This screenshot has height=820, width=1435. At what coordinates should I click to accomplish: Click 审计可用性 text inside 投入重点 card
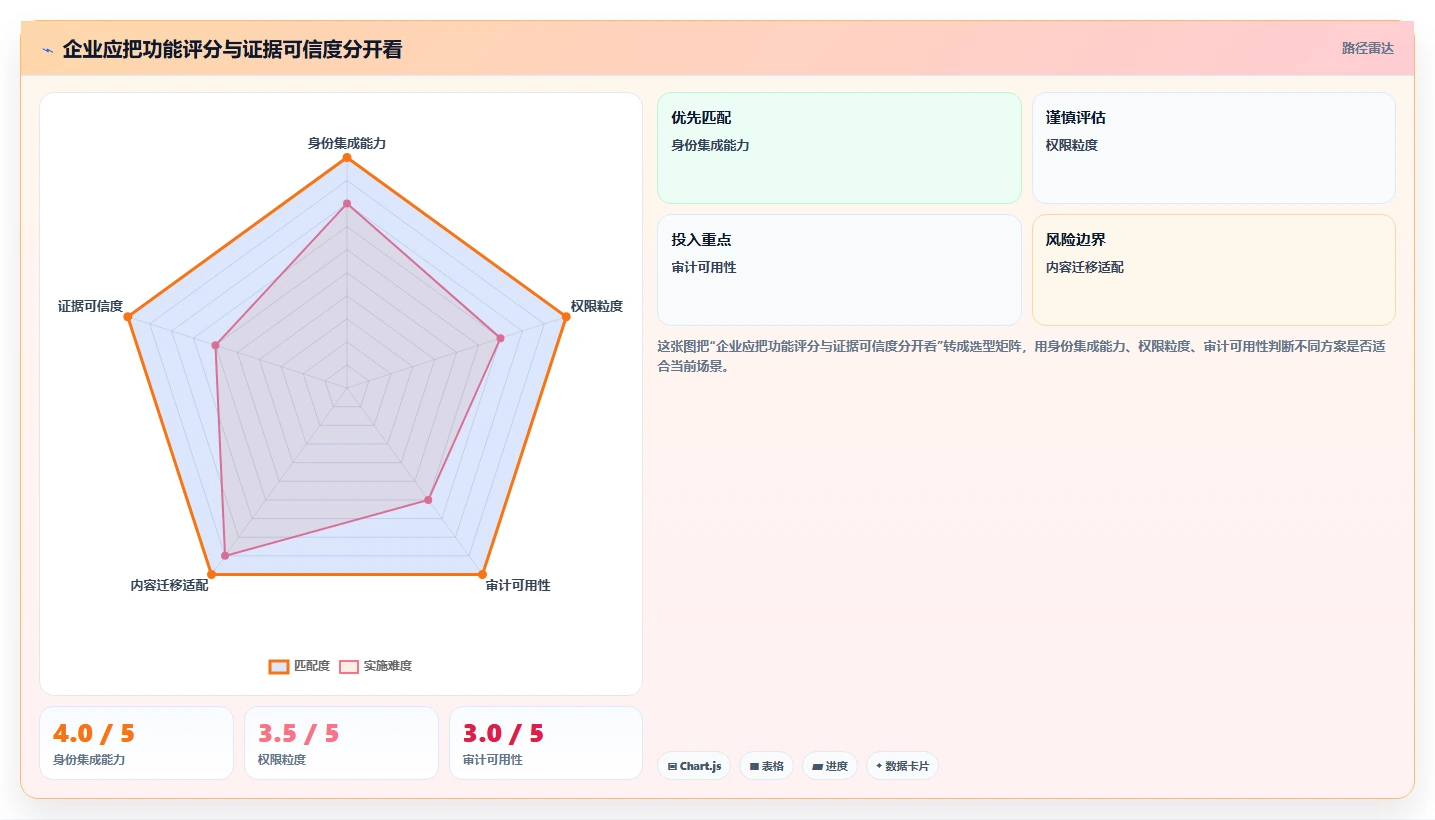coord(704,267)
